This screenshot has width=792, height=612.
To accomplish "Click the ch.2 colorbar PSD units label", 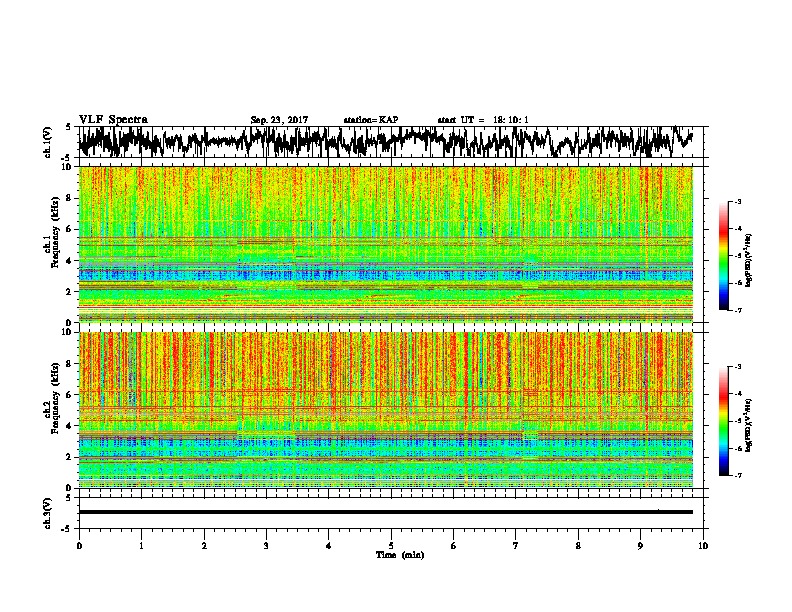I will (x=748, y=426).
